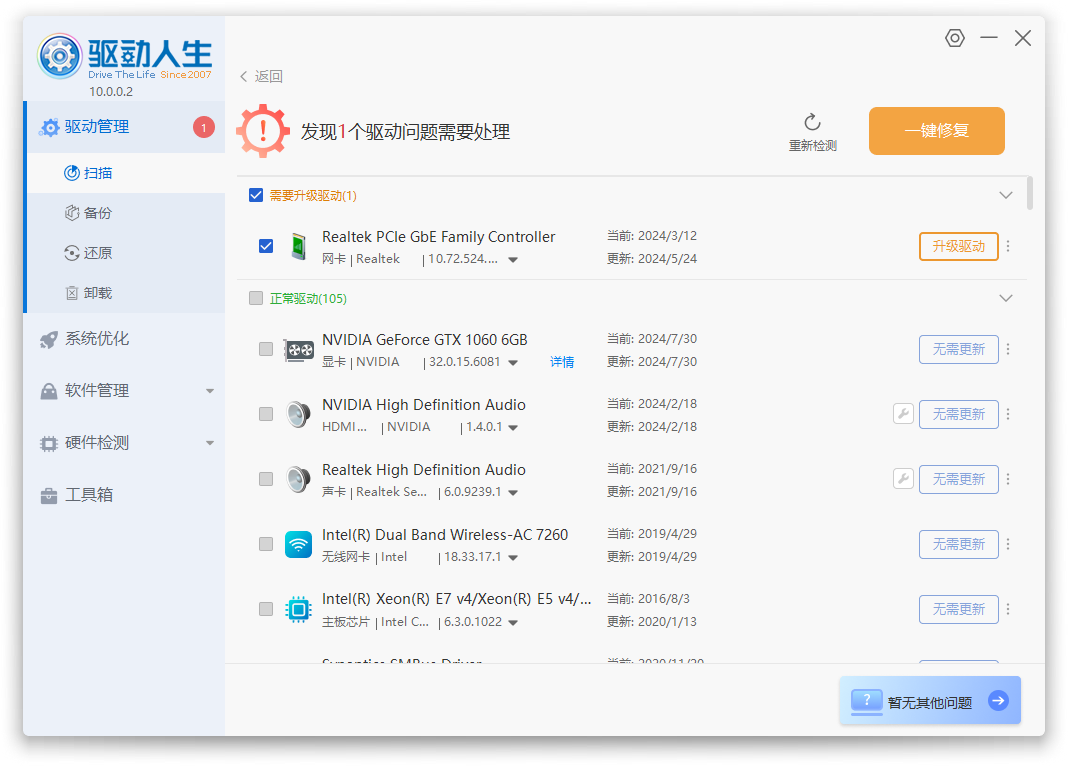Open more options dots for GeForce GTX 1060
This screenshot has height=766, width=1068.
(1008, 349)
